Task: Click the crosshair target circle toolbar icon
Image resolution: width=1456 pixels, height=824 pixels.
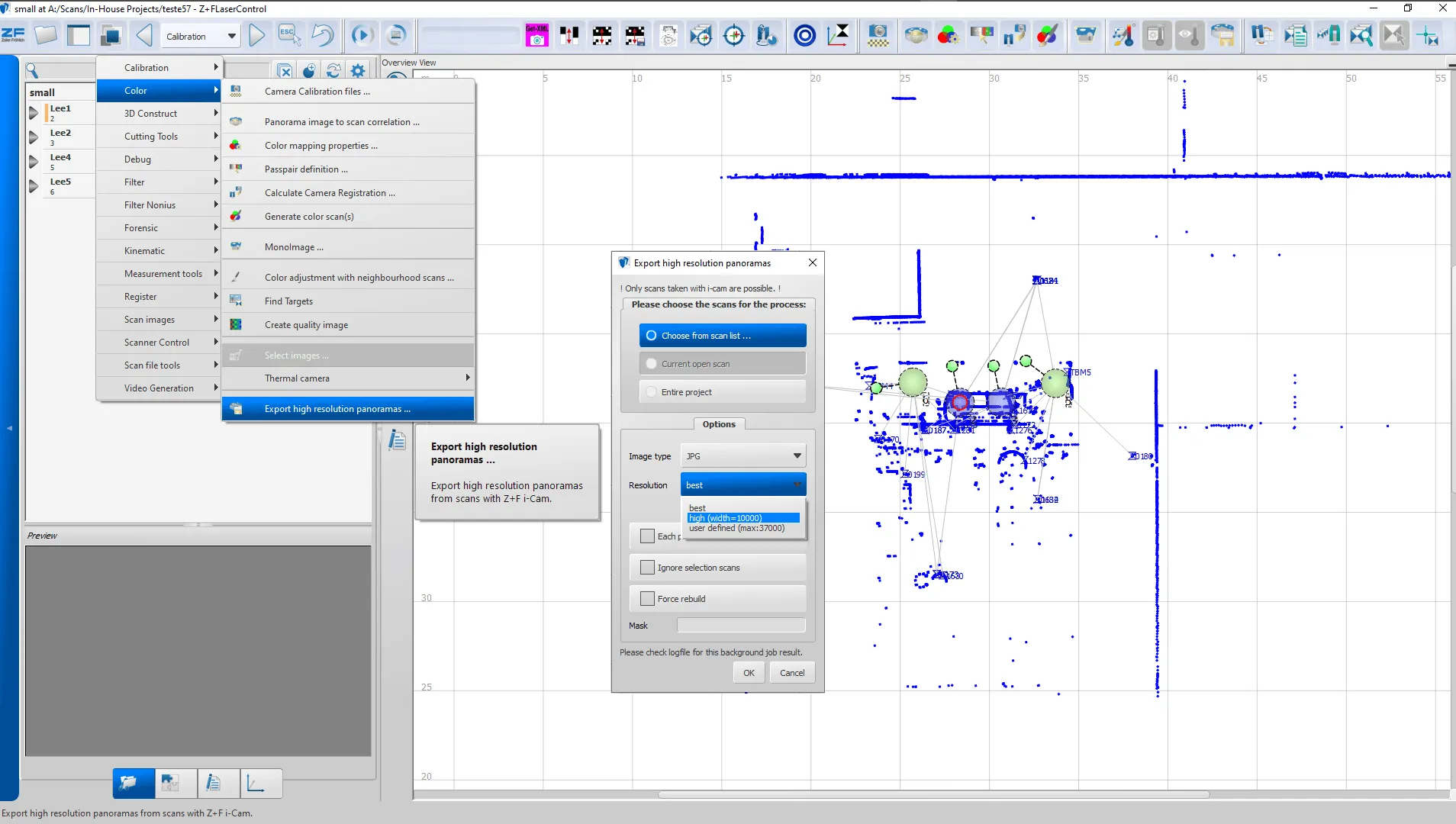Action: 734,35
